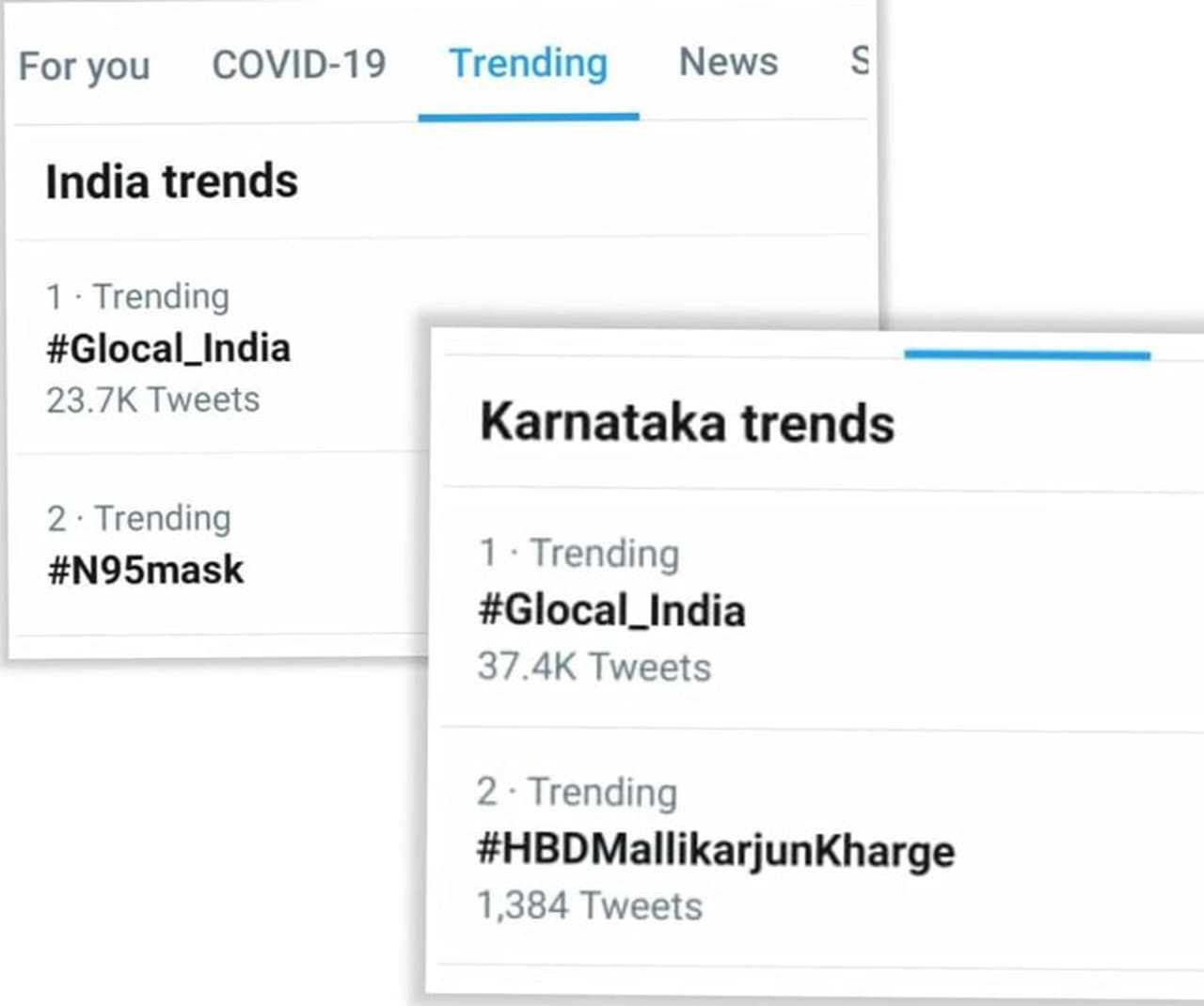Open the #N95mask hashtag
Screen dimensions: 1204x1006
point(146,570)
